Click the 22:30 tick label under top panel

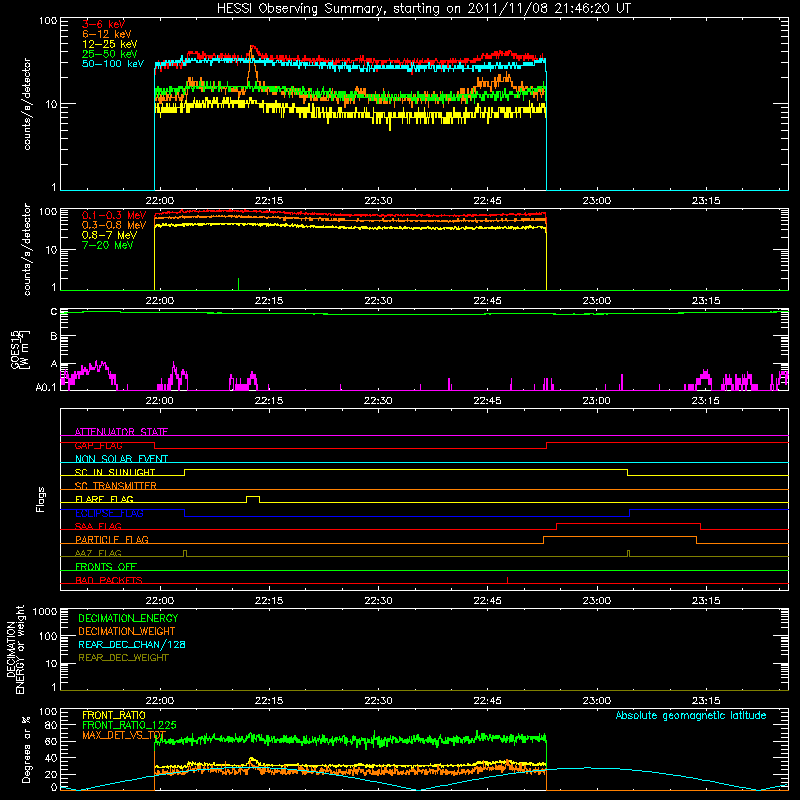point(378,201)
